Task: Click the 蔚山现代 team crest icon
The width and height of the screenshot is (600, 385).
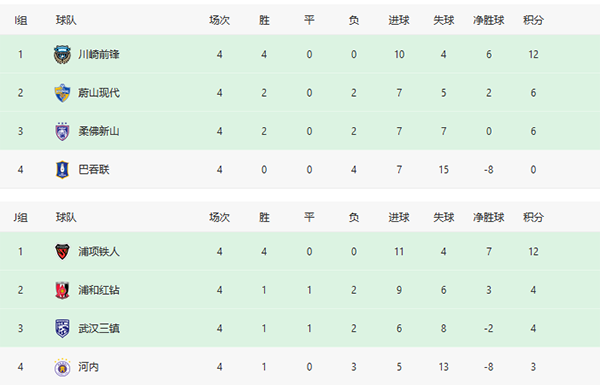Action: point(62,93)
